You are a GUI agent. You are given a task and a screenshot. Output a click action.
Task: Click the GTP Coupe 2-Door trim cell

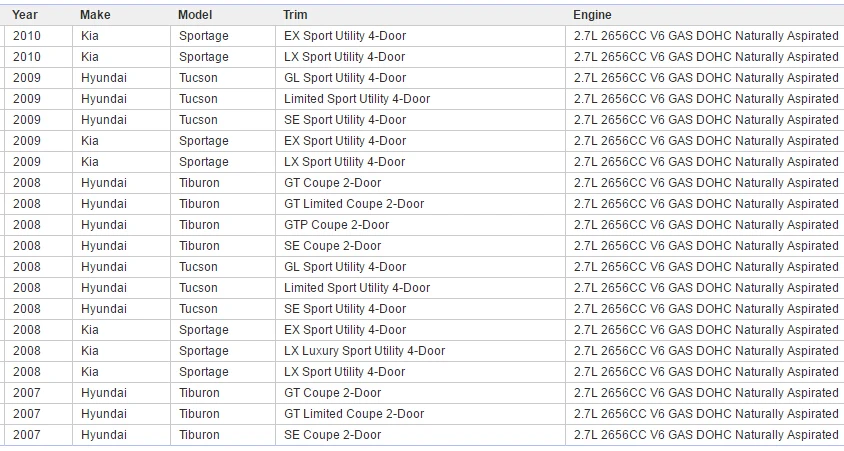420,225
